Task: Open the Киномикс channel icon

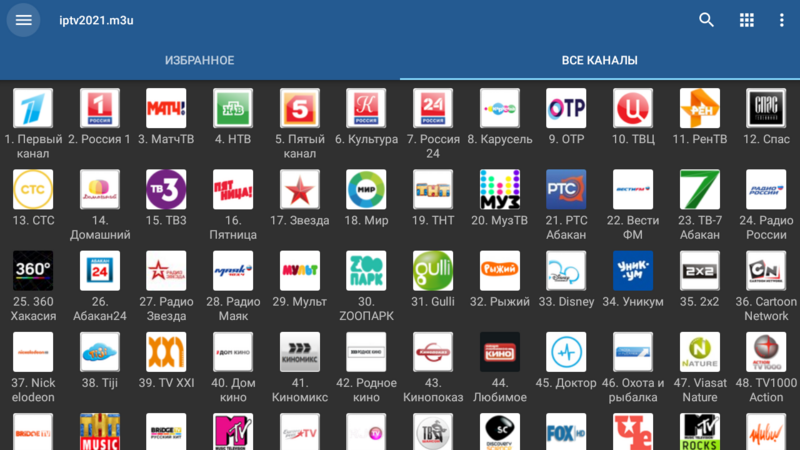Action: pyautogui.click(x=299, y=352)
